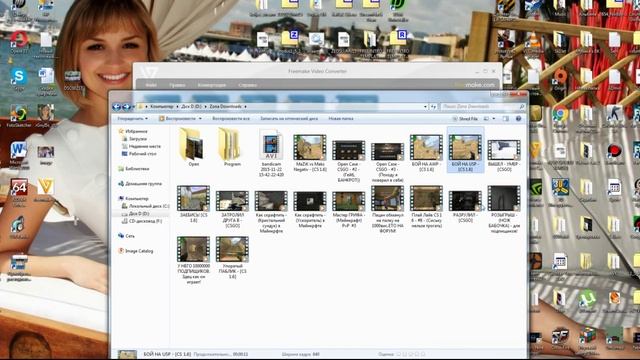Click Новая папка button
Viewport: 640px width, 360px height.
coord(341,119)
